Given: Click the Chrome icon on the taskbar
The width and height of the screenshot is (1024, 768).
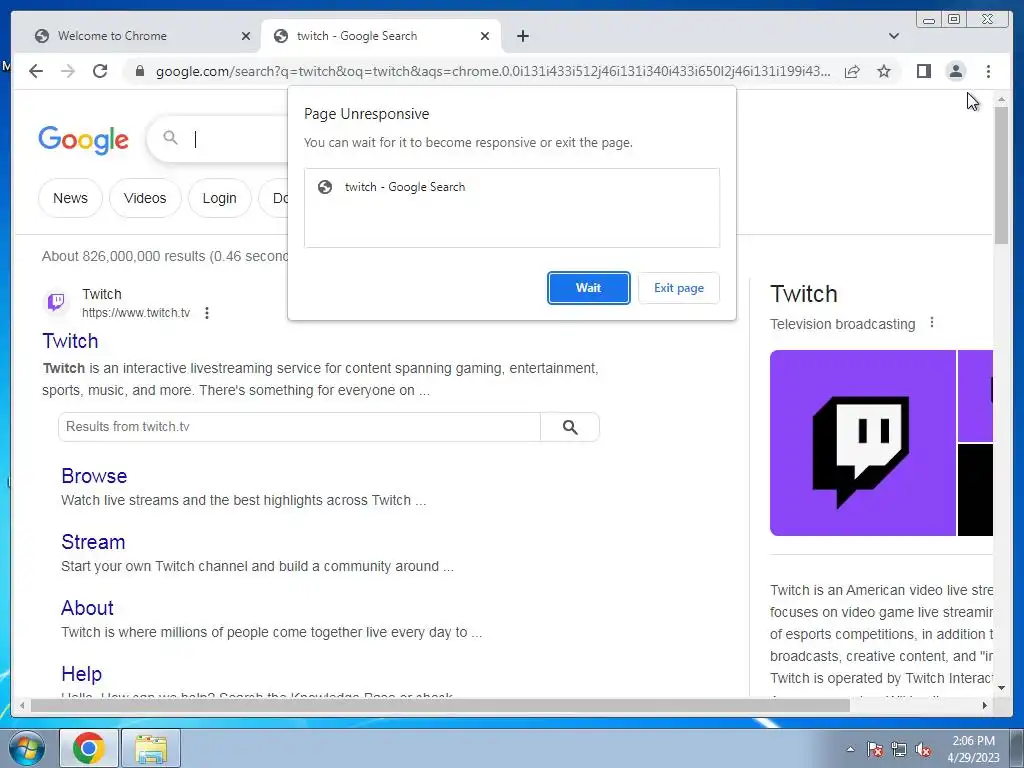Looking at the screenshot, I should (89, 748).
